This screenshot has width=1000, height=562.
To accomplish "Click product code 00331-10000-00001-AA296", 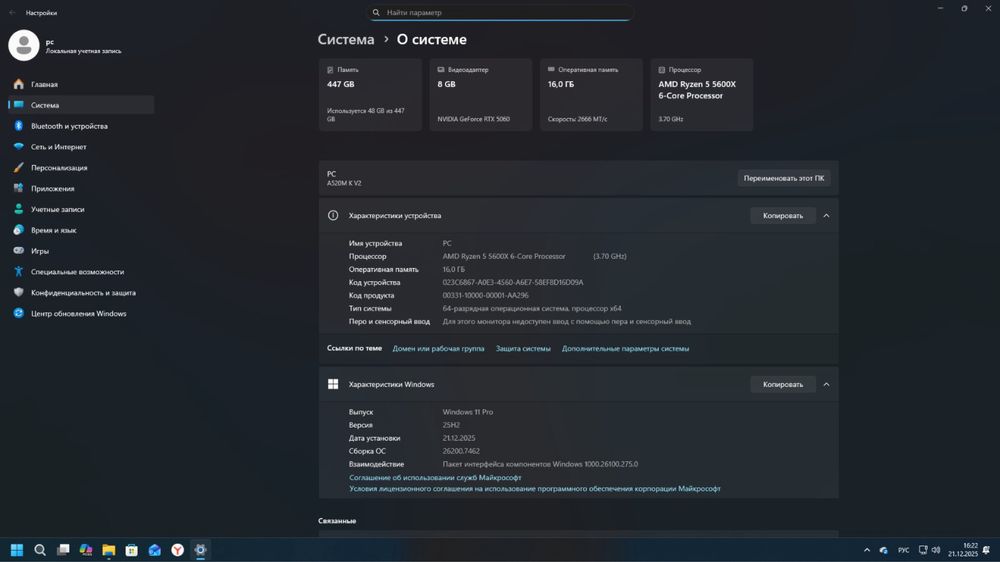I will (485, 295).
